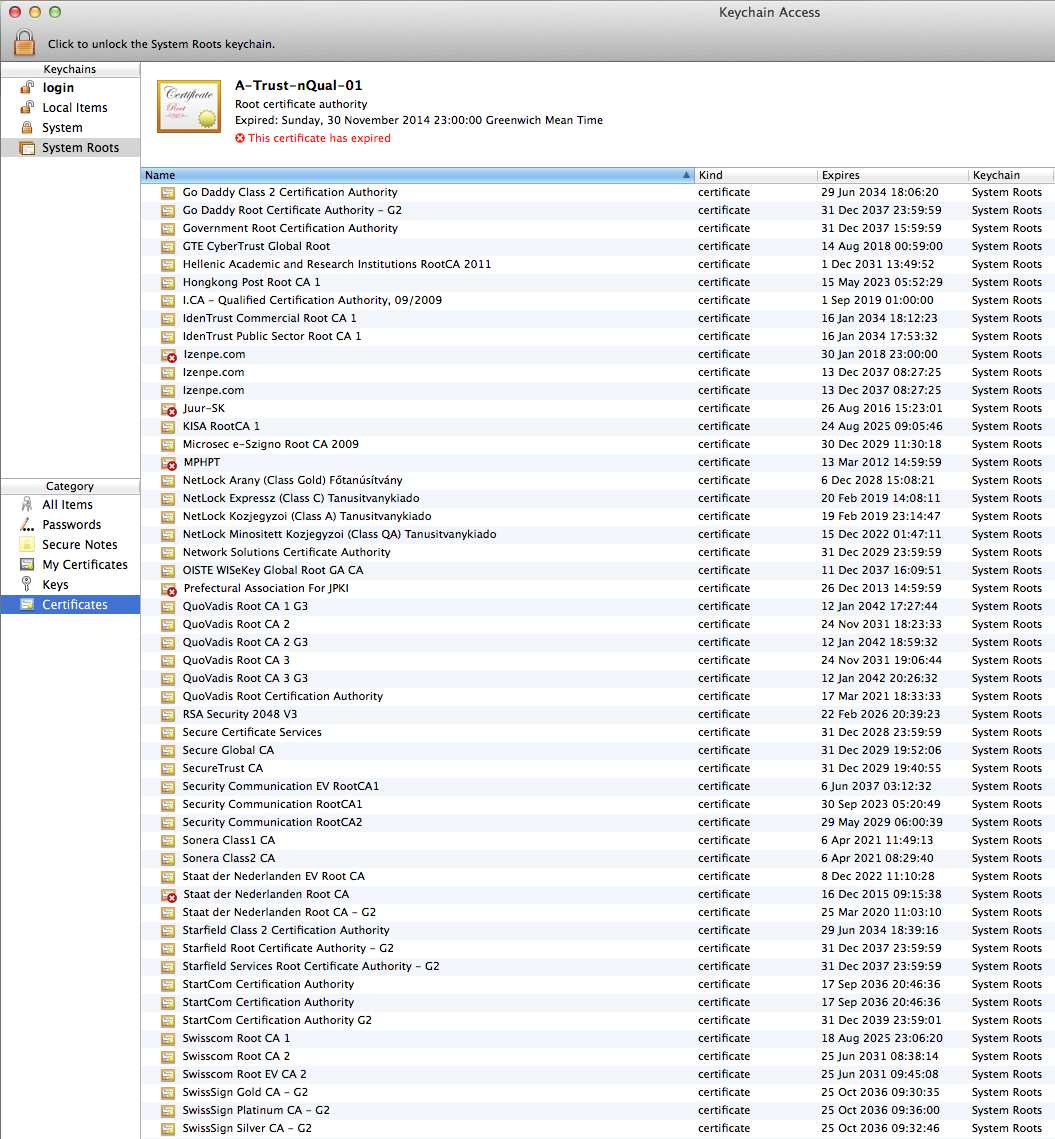Click the padlock icon to unlock keychain
1055x1139 pixels.
(x=24, y=42)
